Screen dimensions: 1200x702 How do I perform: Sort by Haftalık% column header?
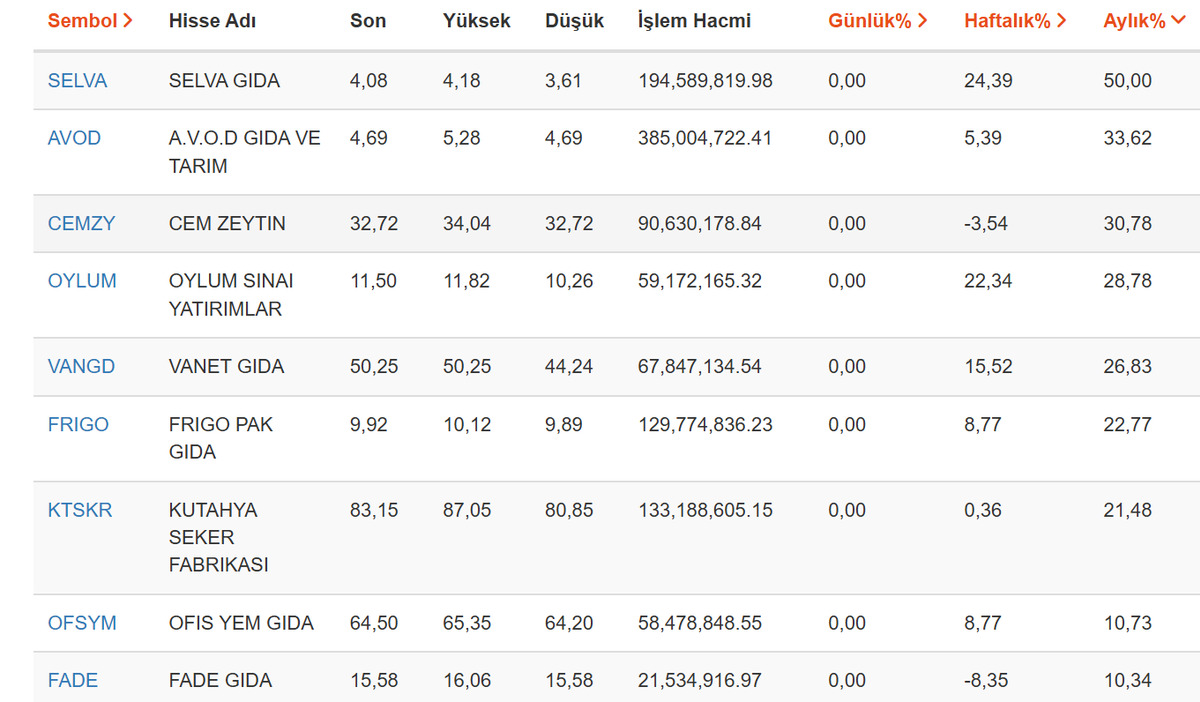1015,21
